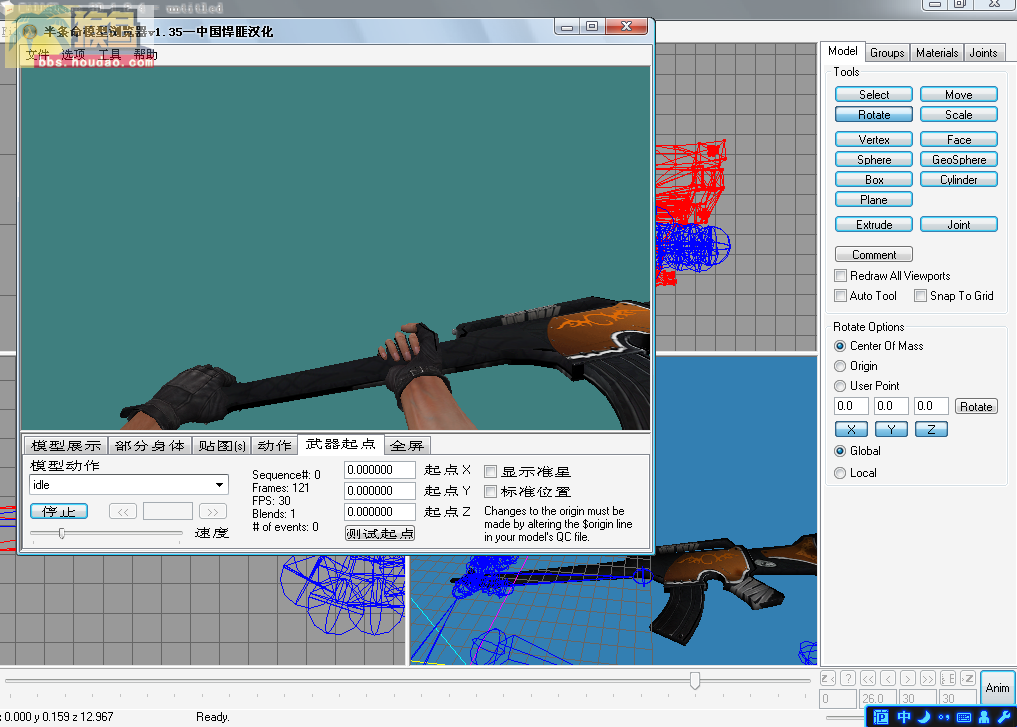
Task: Click the timeline rewind '<<' button beside Anim
Action: [868, 679]
